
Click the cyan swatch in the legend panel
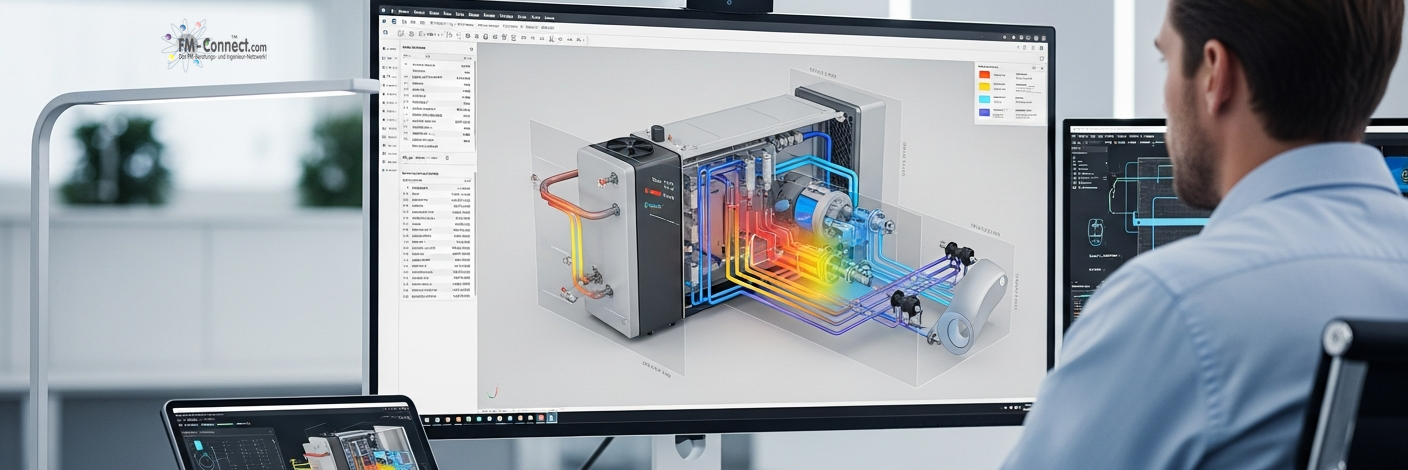pos(985,99)
